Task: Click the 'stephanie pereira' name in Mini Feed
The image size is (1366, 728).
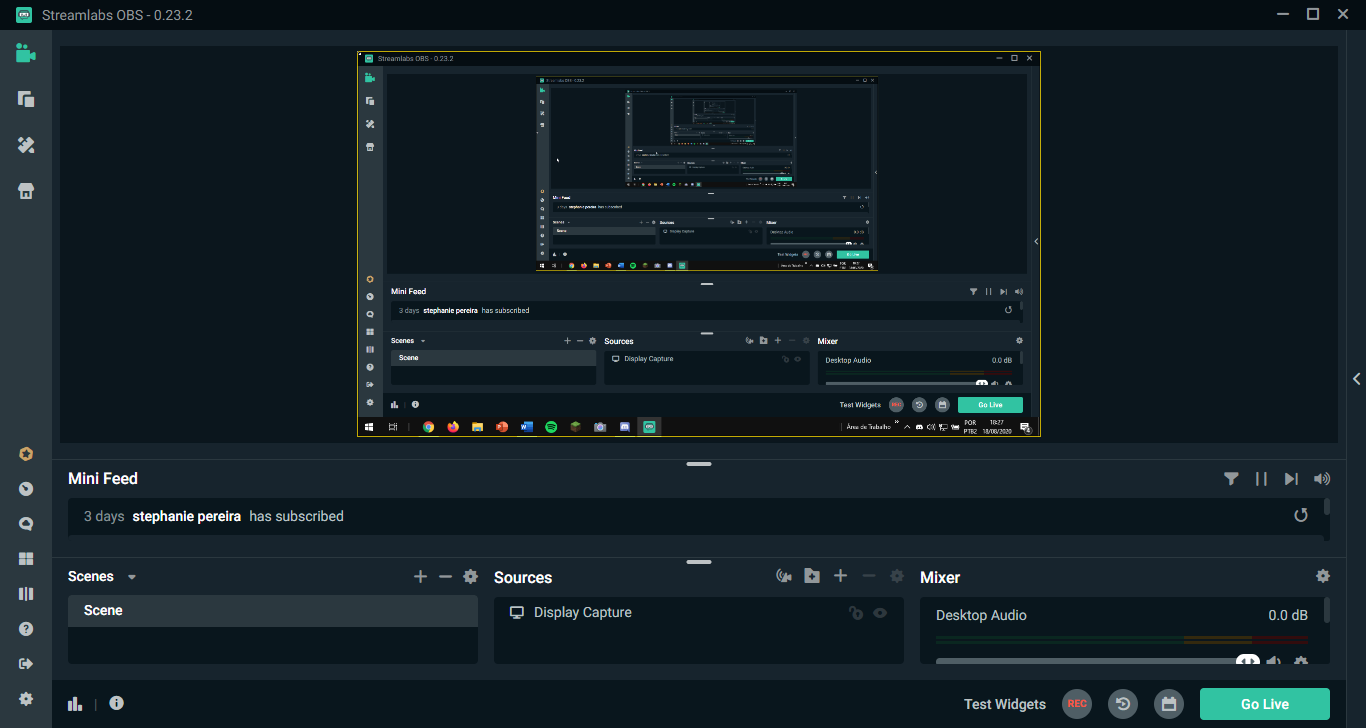Action: click(x=187, y=516)
